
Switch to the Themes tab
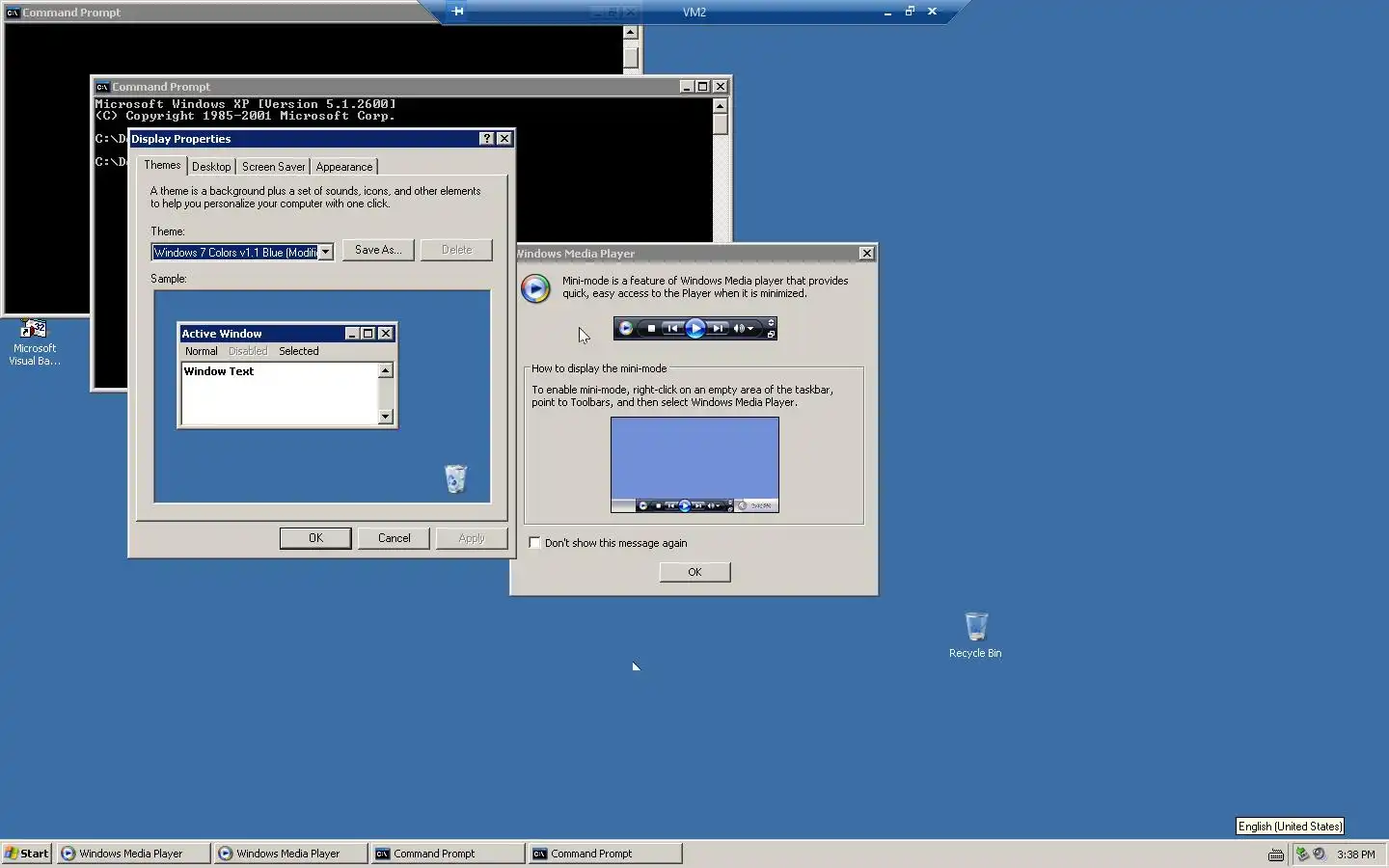(162, 165)
